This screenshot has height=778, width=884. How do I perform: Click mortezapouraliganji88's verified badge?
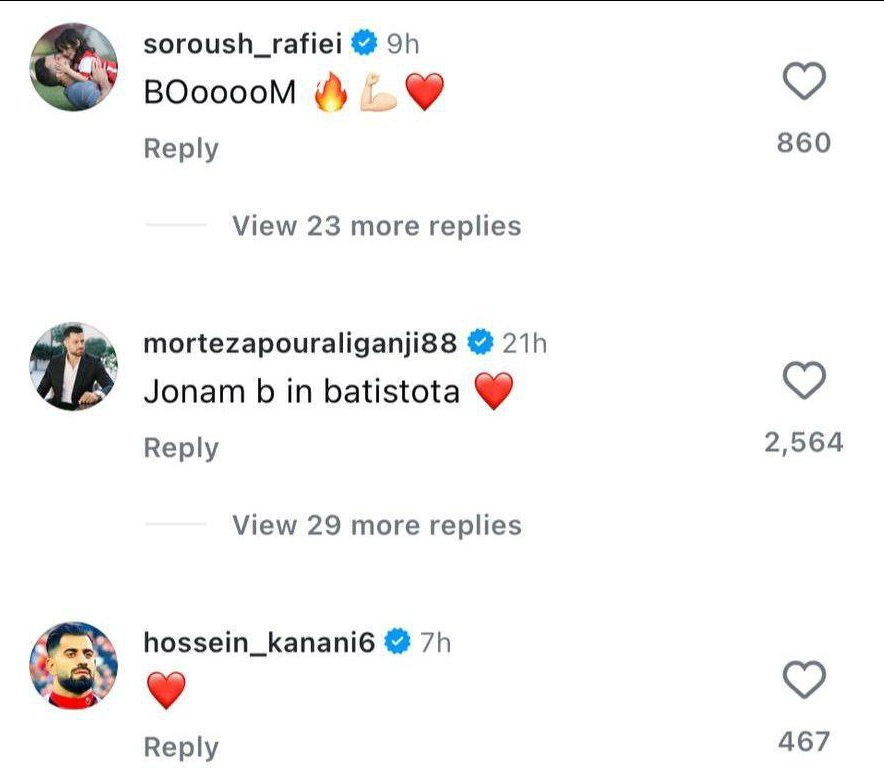click(482, 344)
